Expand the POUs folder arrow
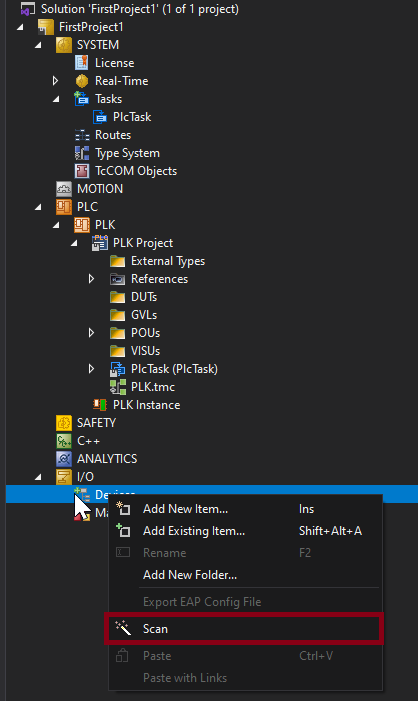Screen dimensions: 418x701 (x=91, y=333)
